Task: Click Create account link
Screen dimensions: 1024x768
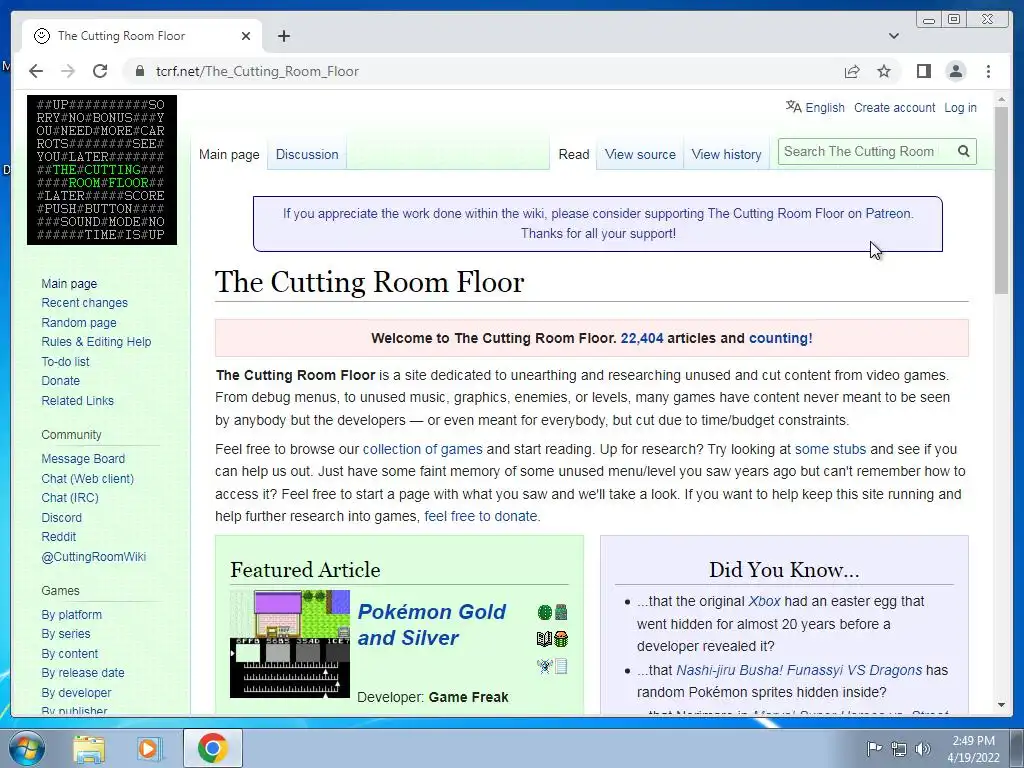Action: [895, 108]
